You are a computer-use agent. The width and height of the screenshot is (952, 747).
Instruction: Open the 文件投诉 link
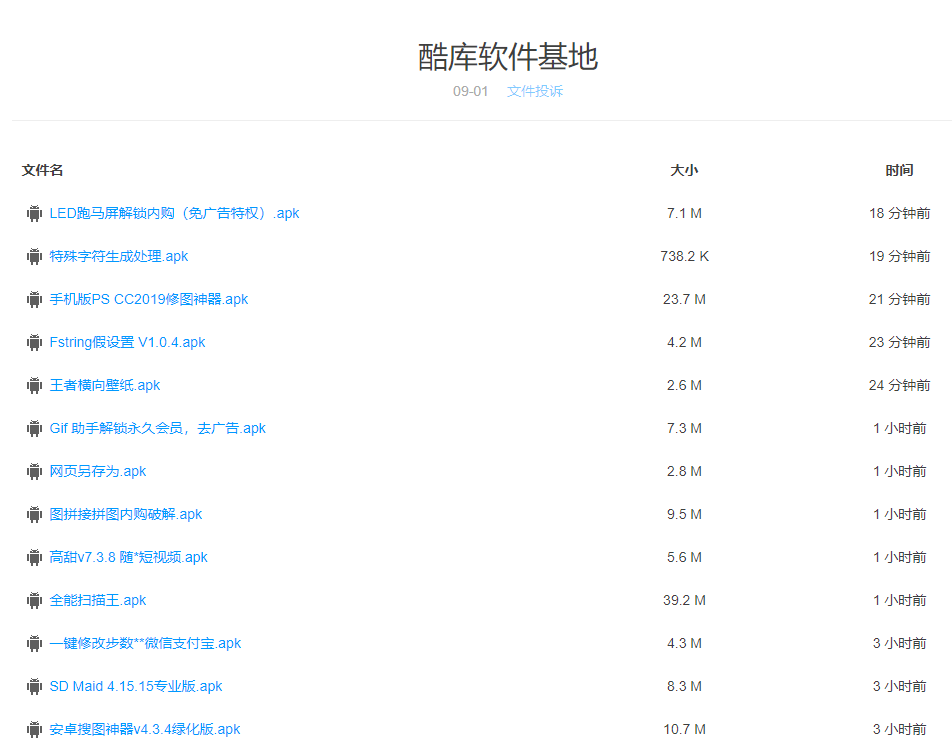535,91
